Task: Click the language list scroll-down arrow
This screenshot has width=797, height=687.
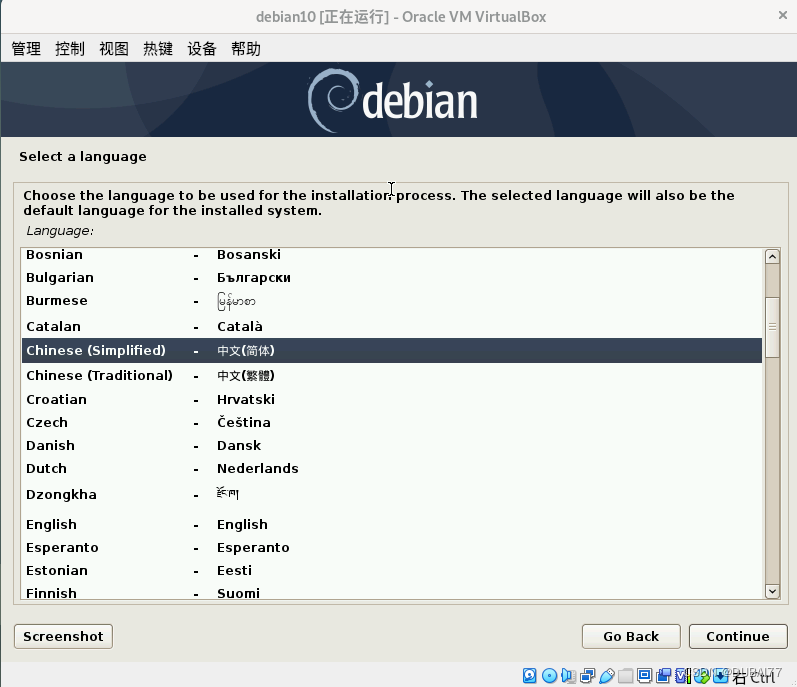Action: pos(772,591)
